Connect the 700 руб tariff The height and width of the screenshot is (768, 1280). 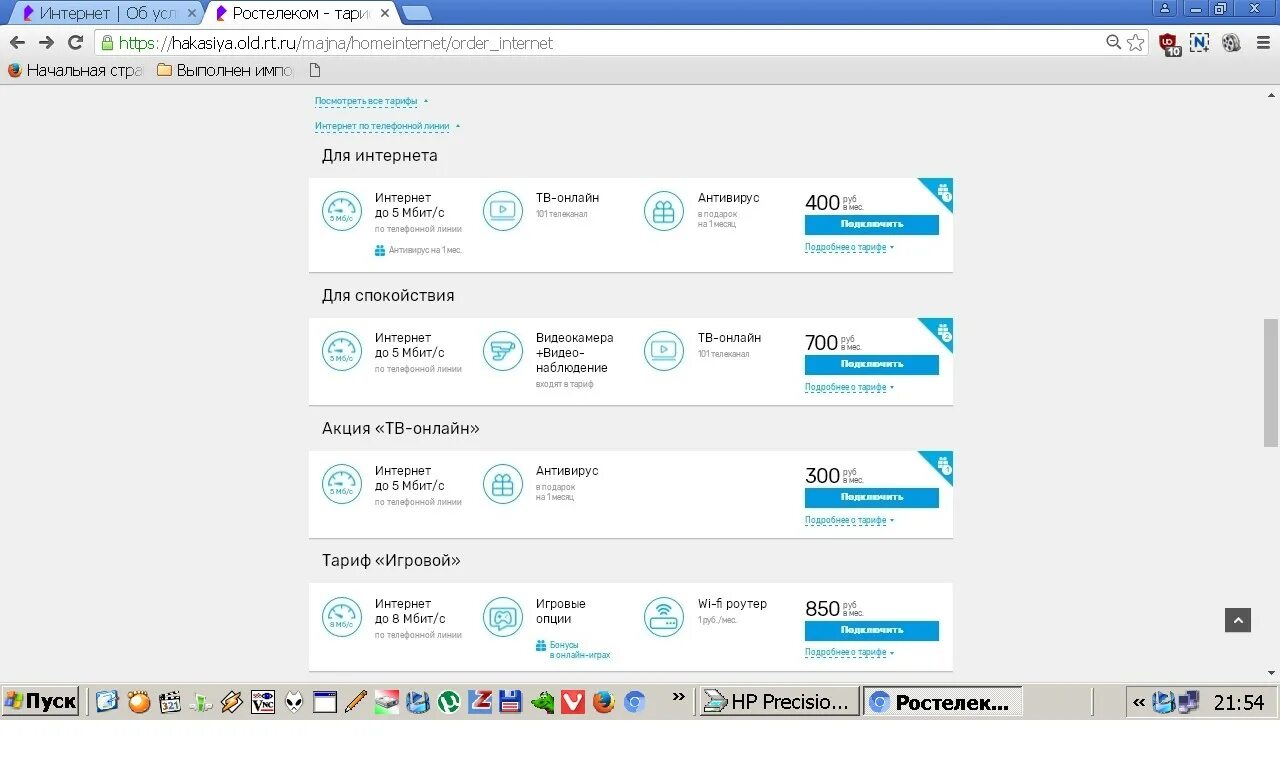pyautogui.click(x=871, y=365)
